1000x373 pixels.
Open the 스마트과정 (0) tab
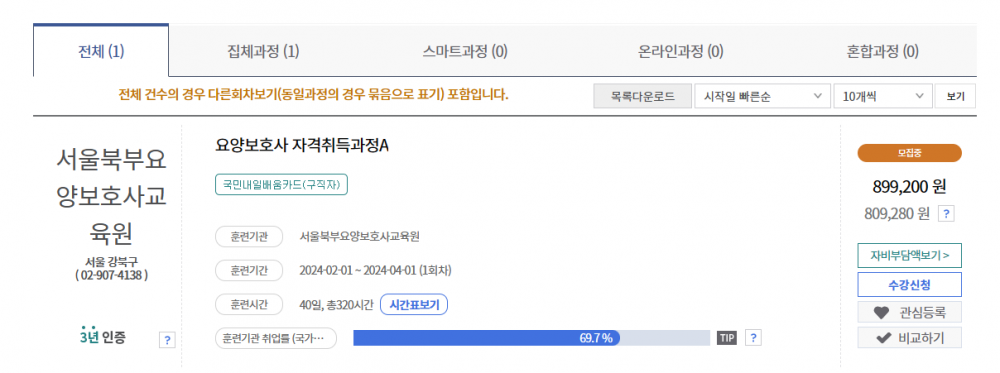pos(465,52)
